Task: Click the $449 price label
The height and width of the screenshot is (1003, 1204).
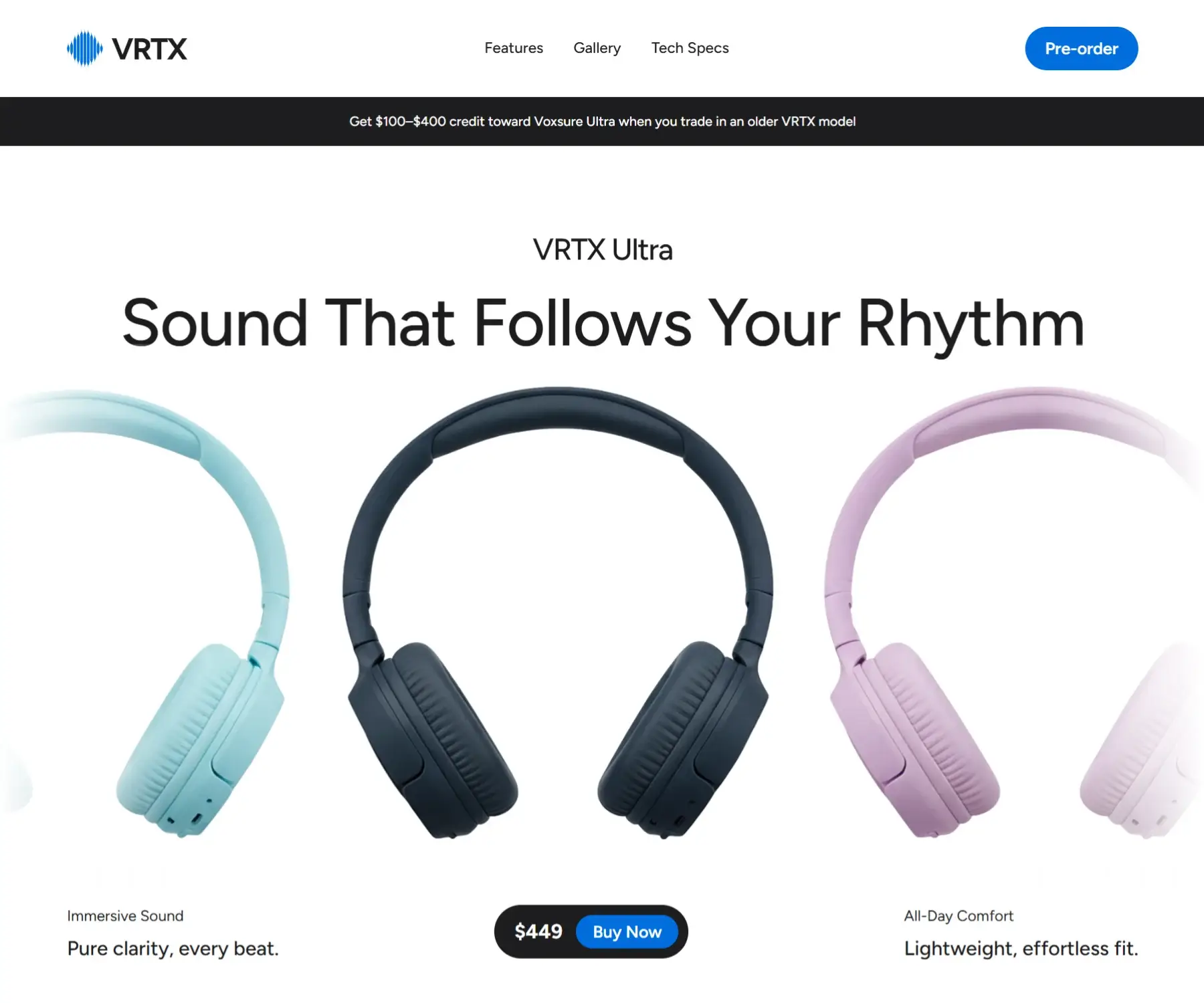Action: pyautogui.click(x=538, y=931)
